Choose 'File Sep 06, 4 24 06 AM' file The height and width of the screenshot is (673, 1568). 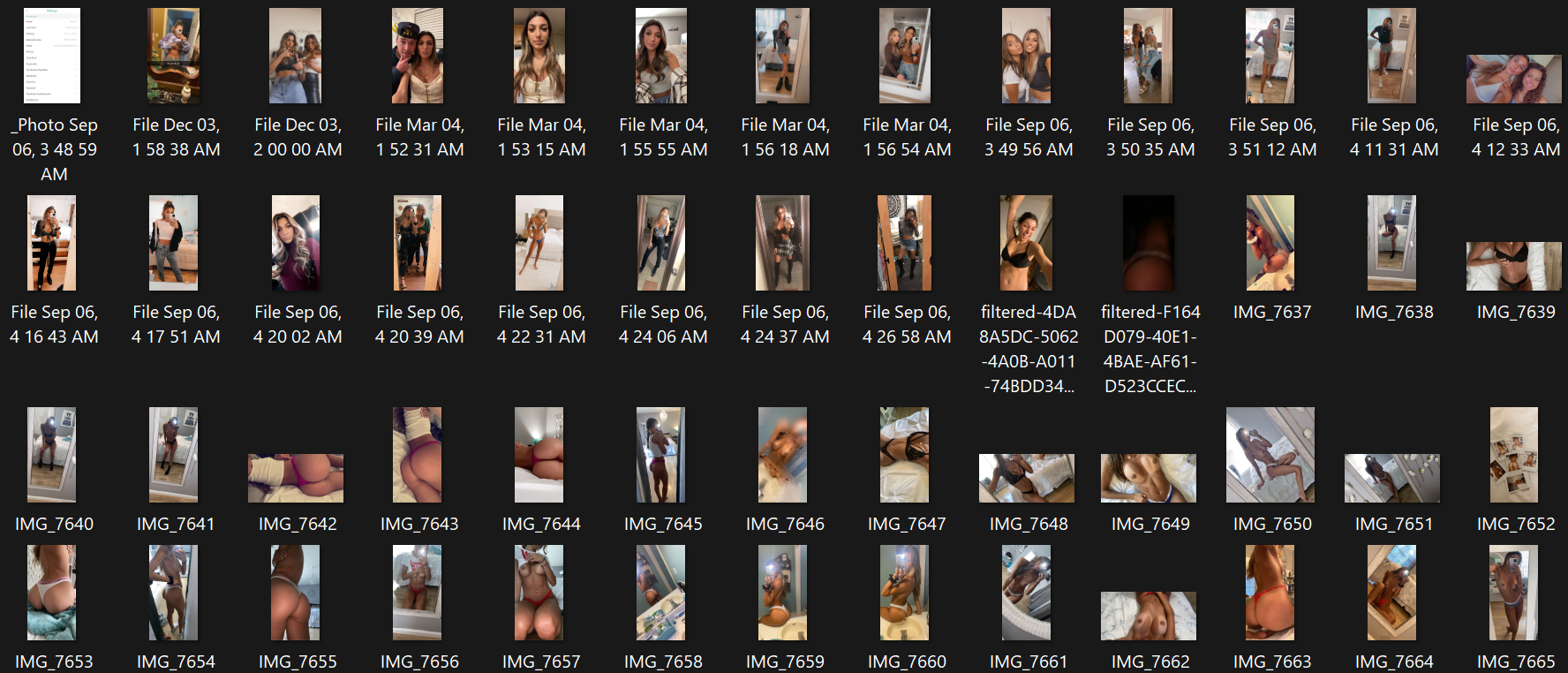point(661,243)
